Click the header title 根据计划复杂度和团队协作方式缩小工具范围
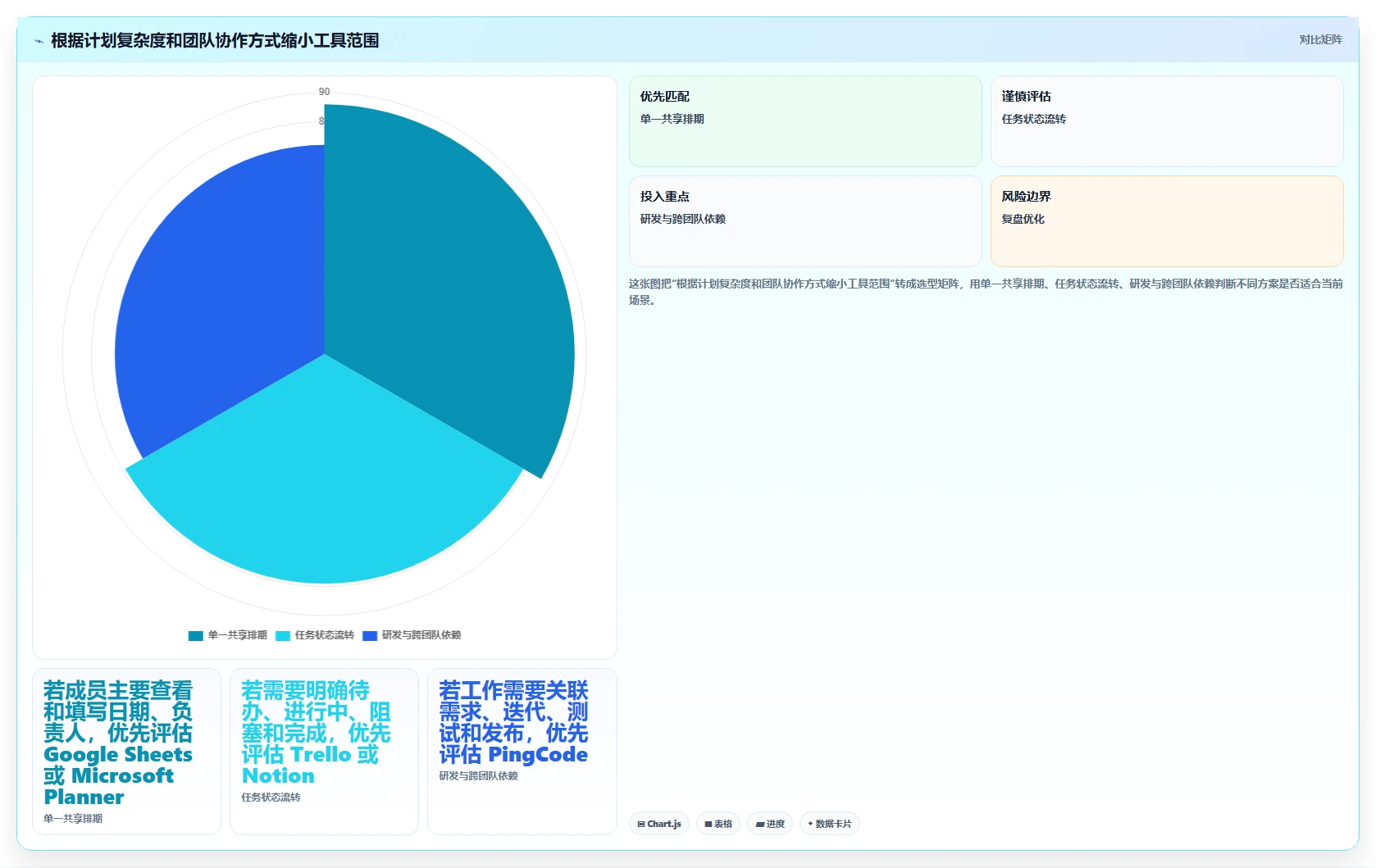Screen dimensions: 1376x868 click(215, 41)
